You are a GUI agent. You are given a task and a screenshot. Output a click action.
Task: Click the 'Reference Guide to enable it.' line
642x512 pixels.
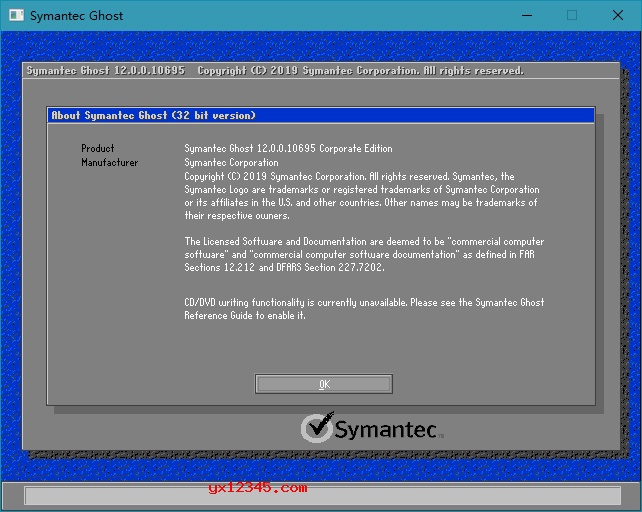tap(245, 316)
